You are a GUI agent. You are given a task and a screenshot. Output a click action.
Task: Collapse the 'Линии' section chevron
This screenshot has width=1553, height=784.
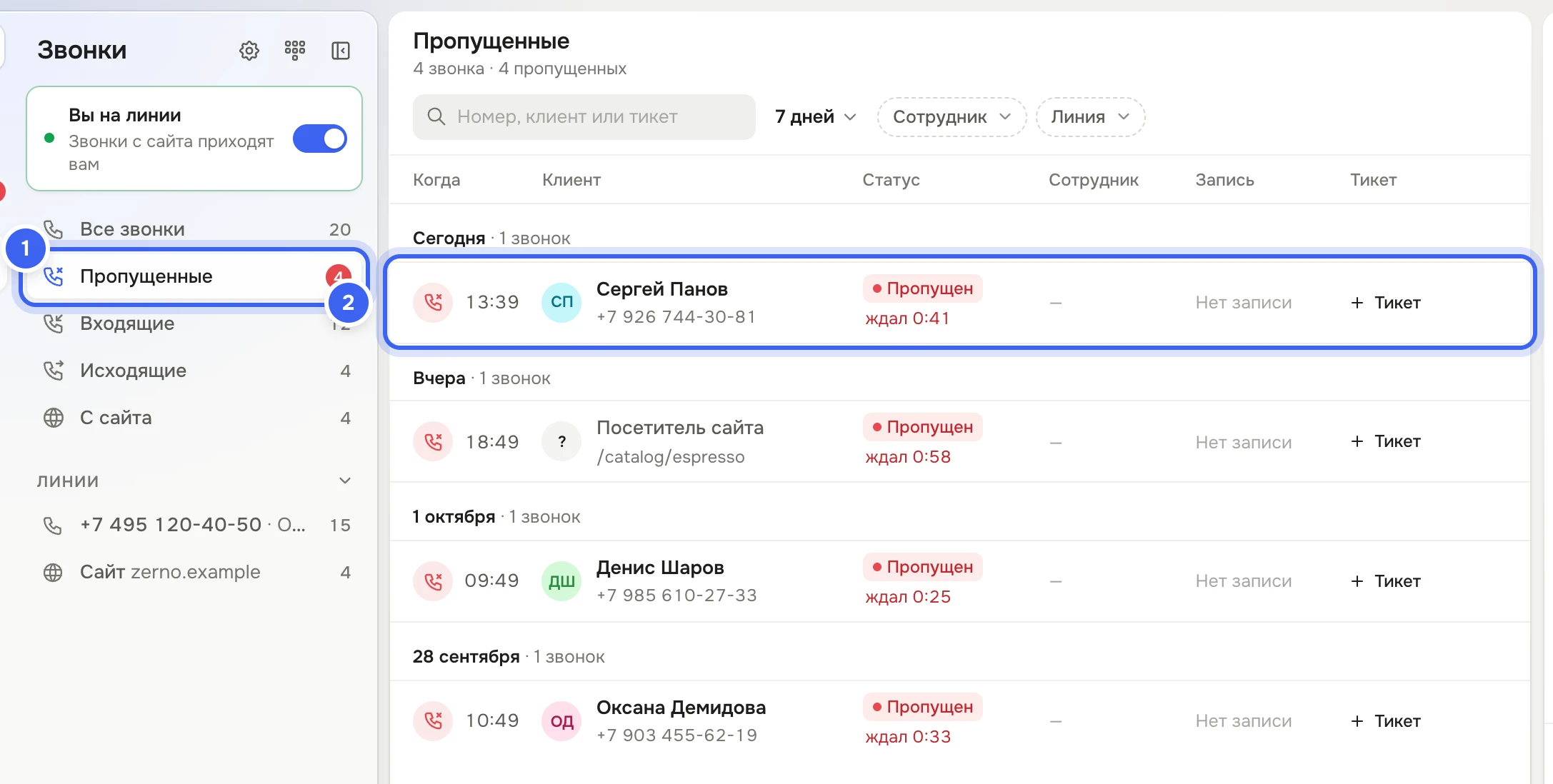click(345, 481)
